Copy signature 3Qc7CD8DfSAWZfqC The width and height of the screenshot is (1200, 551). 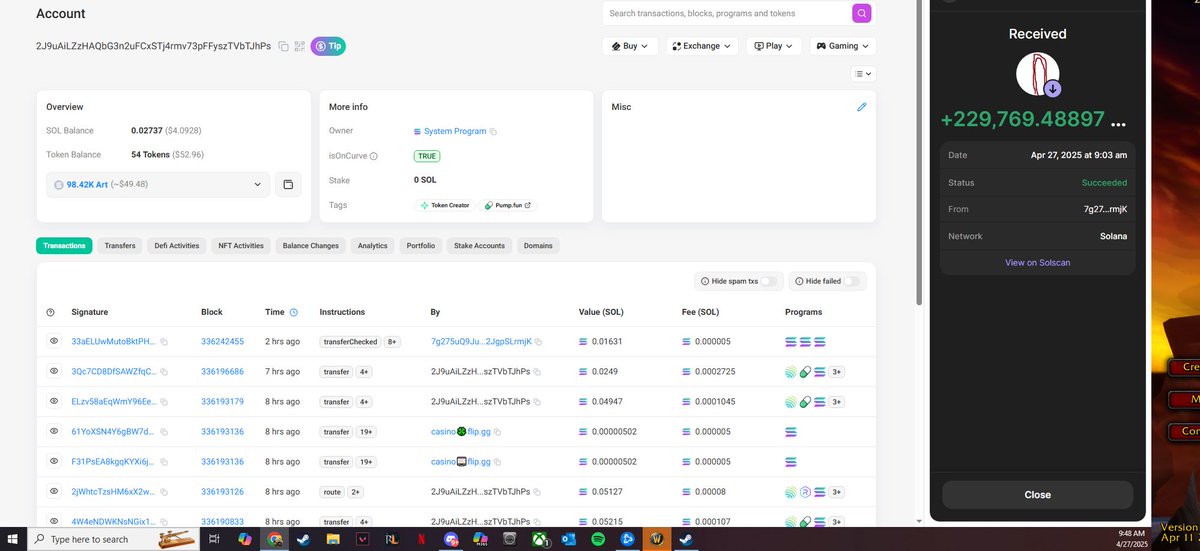coord(164,372)
